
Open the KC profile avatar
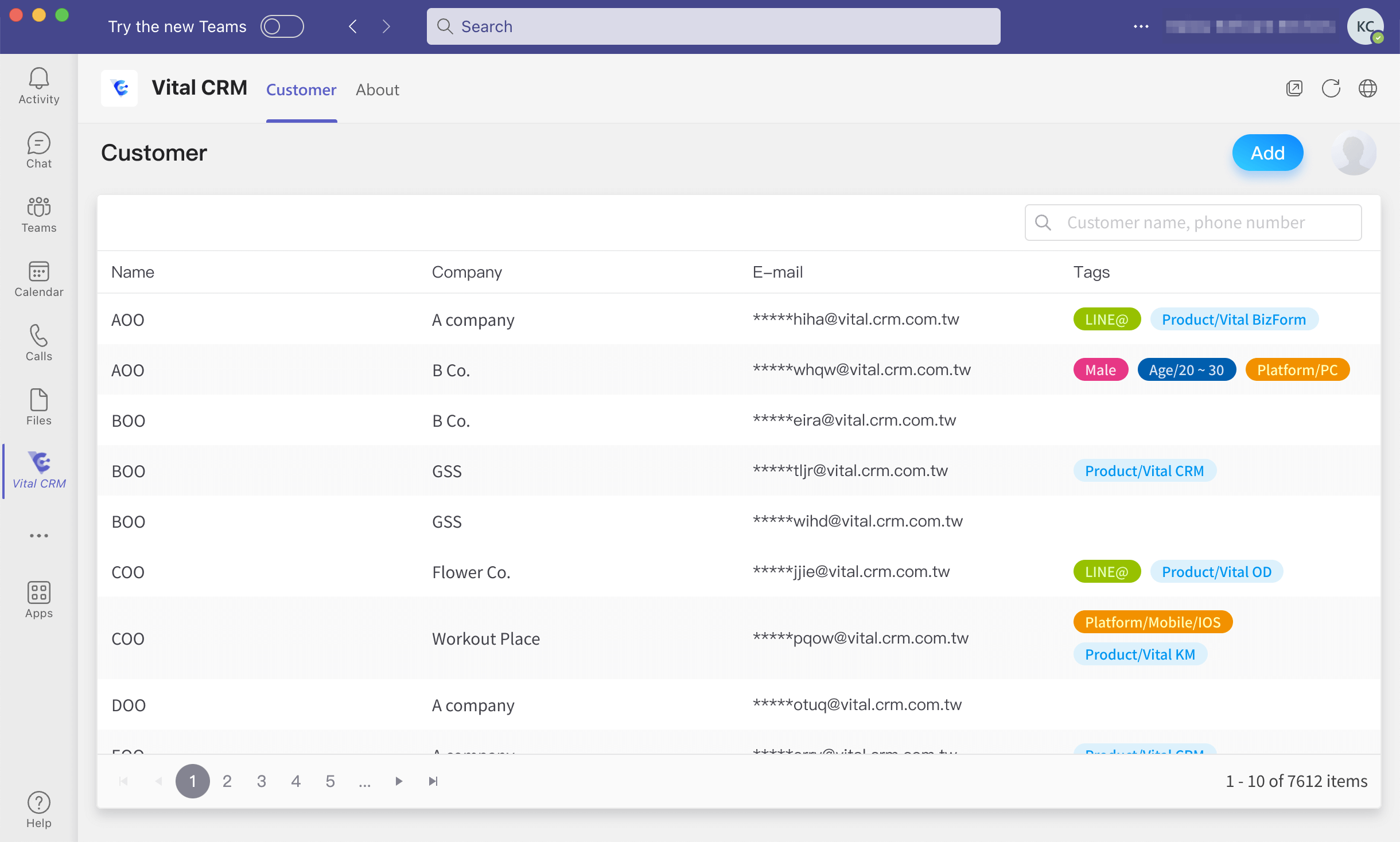1366,26
